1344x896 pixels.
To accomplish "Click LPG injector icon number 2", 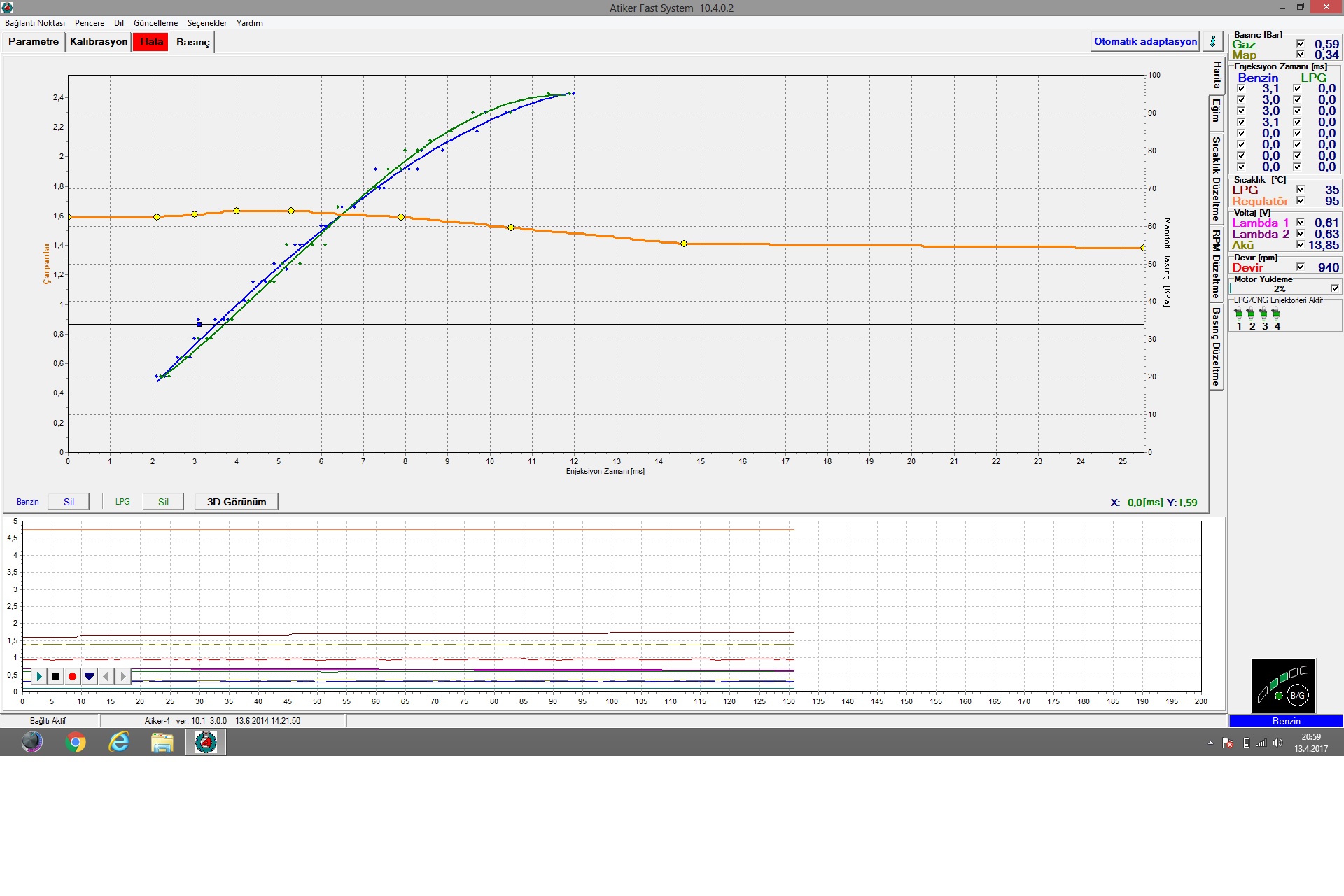I will pyautogui.click(x=1251, y=314).
